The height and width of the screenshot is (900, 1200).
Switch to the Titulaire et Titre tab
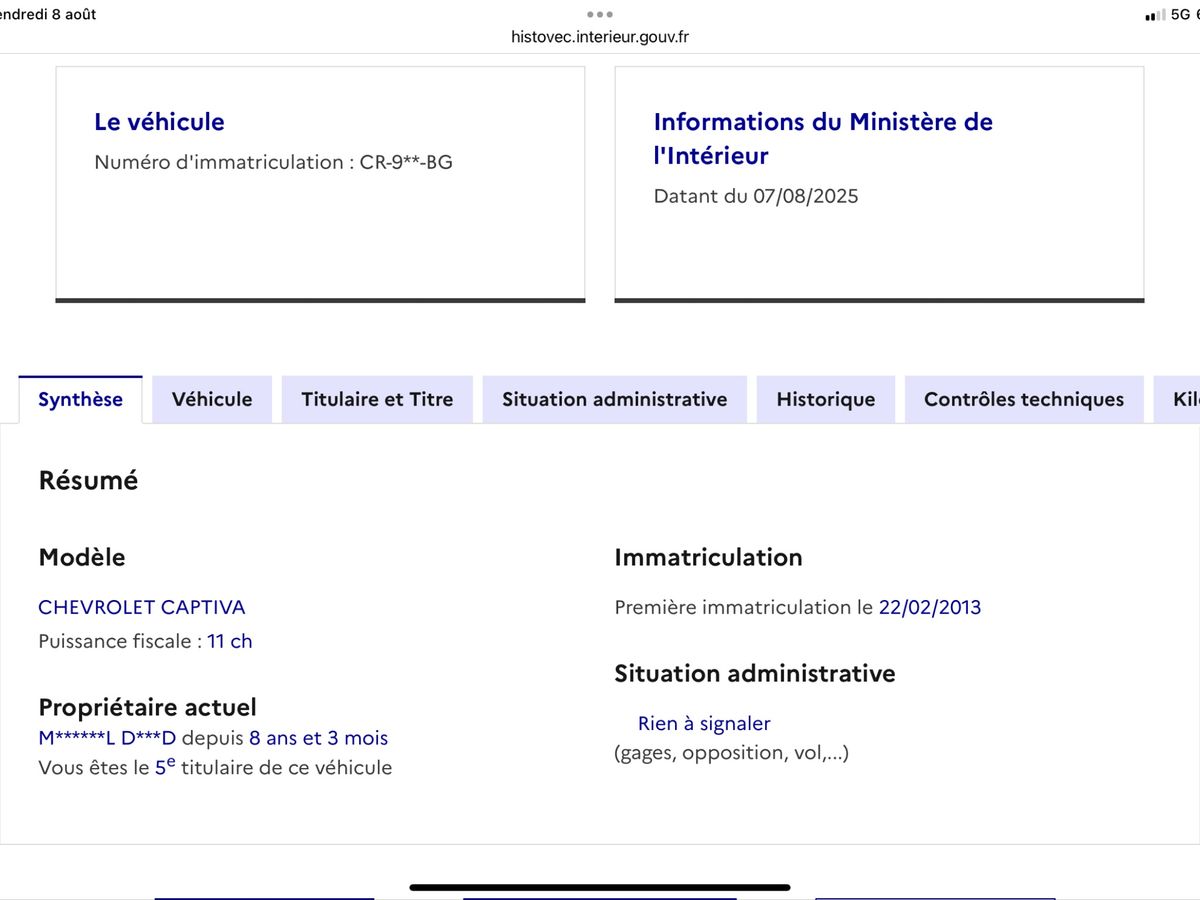(x=377, y=399)
